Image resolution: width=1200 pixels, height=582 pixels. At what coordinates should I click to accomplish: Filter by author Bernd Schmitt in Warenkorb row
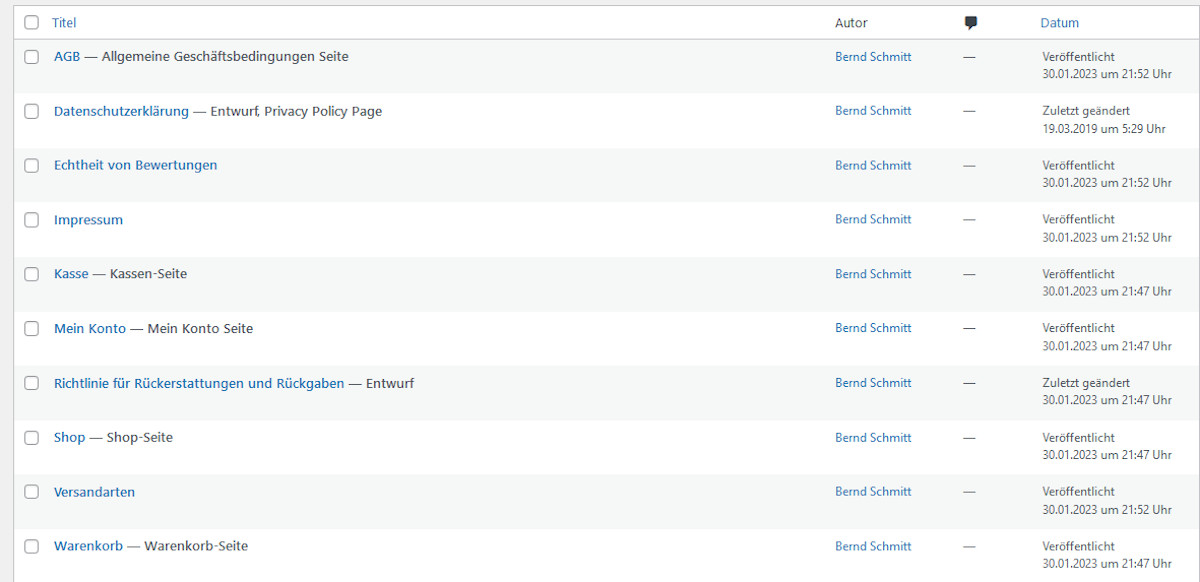tap(873, 546)
